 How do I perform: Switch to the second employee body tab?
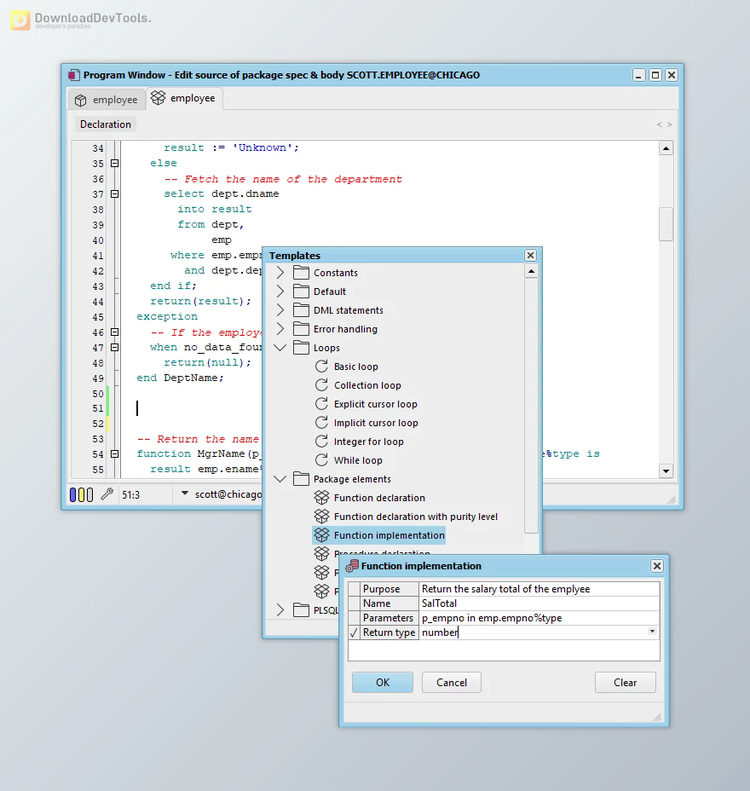pos(184,98)
